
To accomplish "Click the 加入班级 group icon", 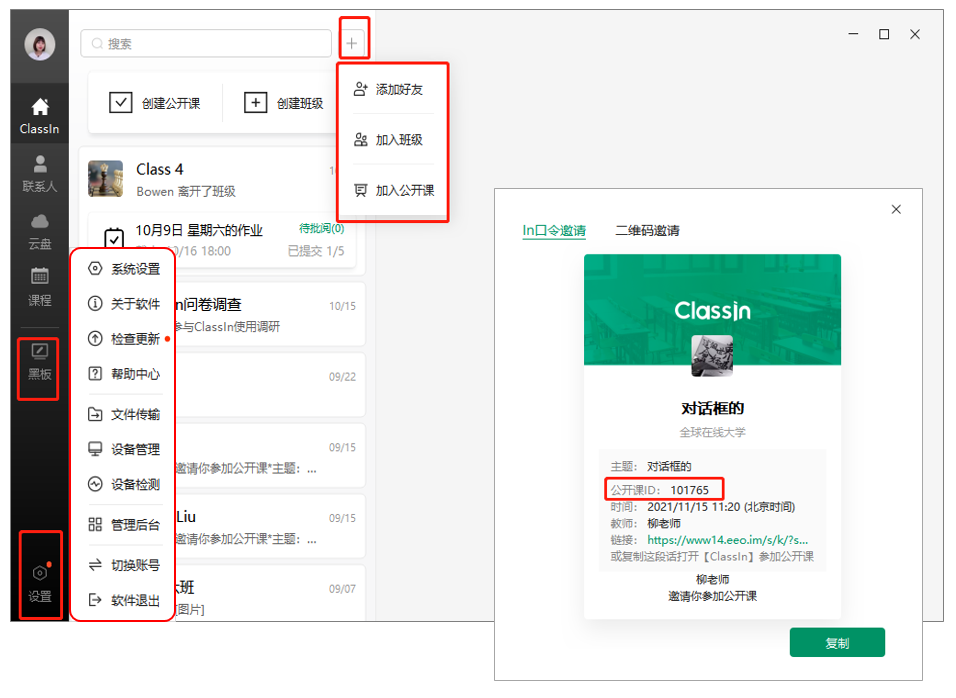I will (x=360, y=140).
